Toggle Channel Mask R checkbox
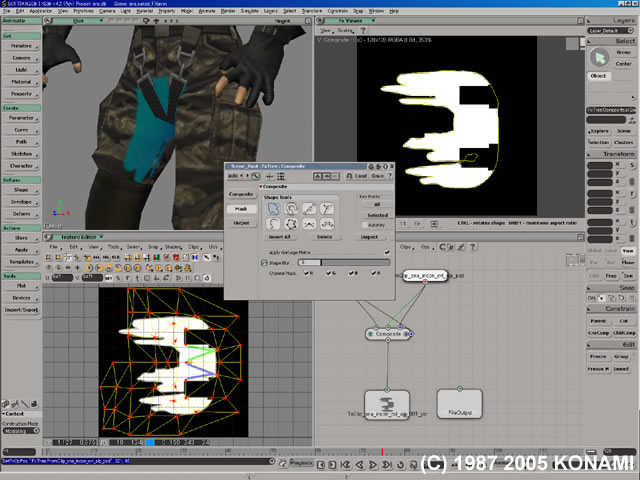The height and width of the screenshot is (480, 640). 306,273
